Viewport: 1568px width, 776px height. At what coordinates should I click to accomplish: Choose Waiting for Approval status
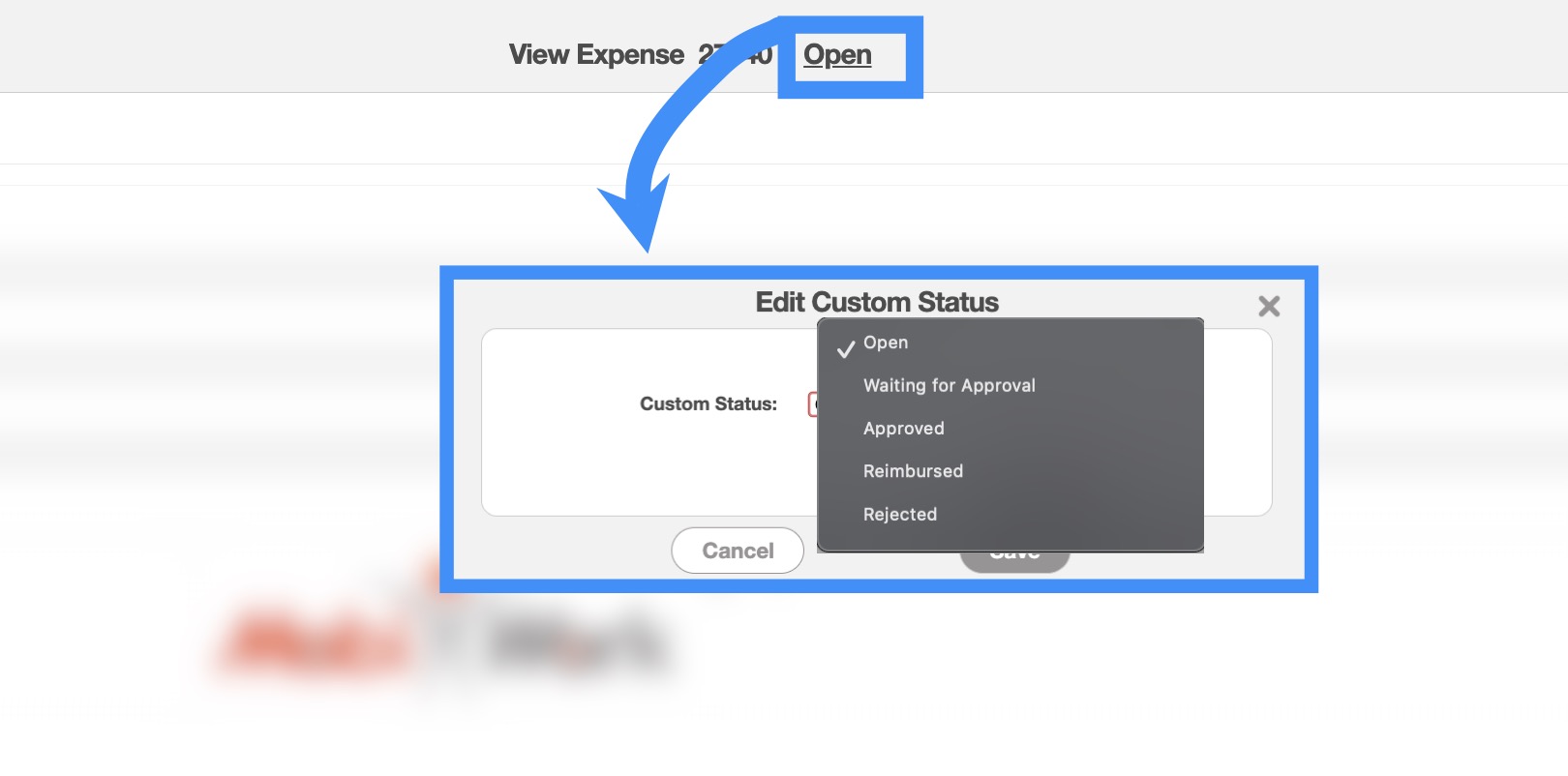click(949, 385)
